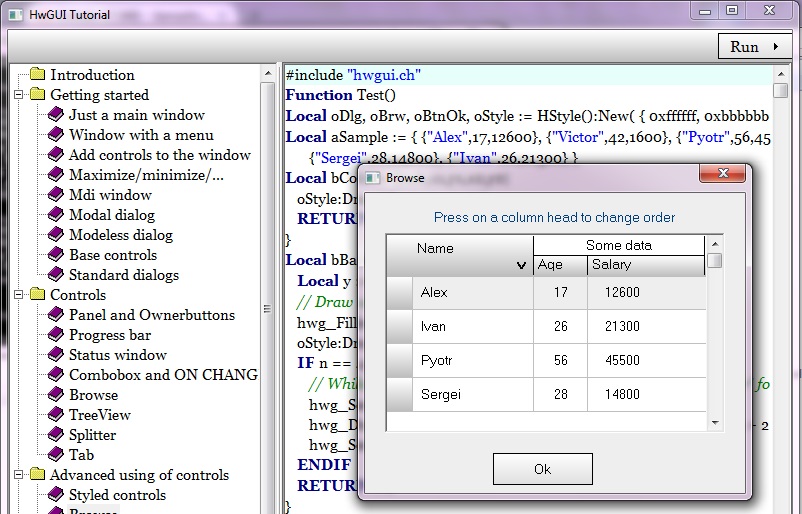Click the book icon beside Mdi window
802x514 pixels.
(55, 195)
